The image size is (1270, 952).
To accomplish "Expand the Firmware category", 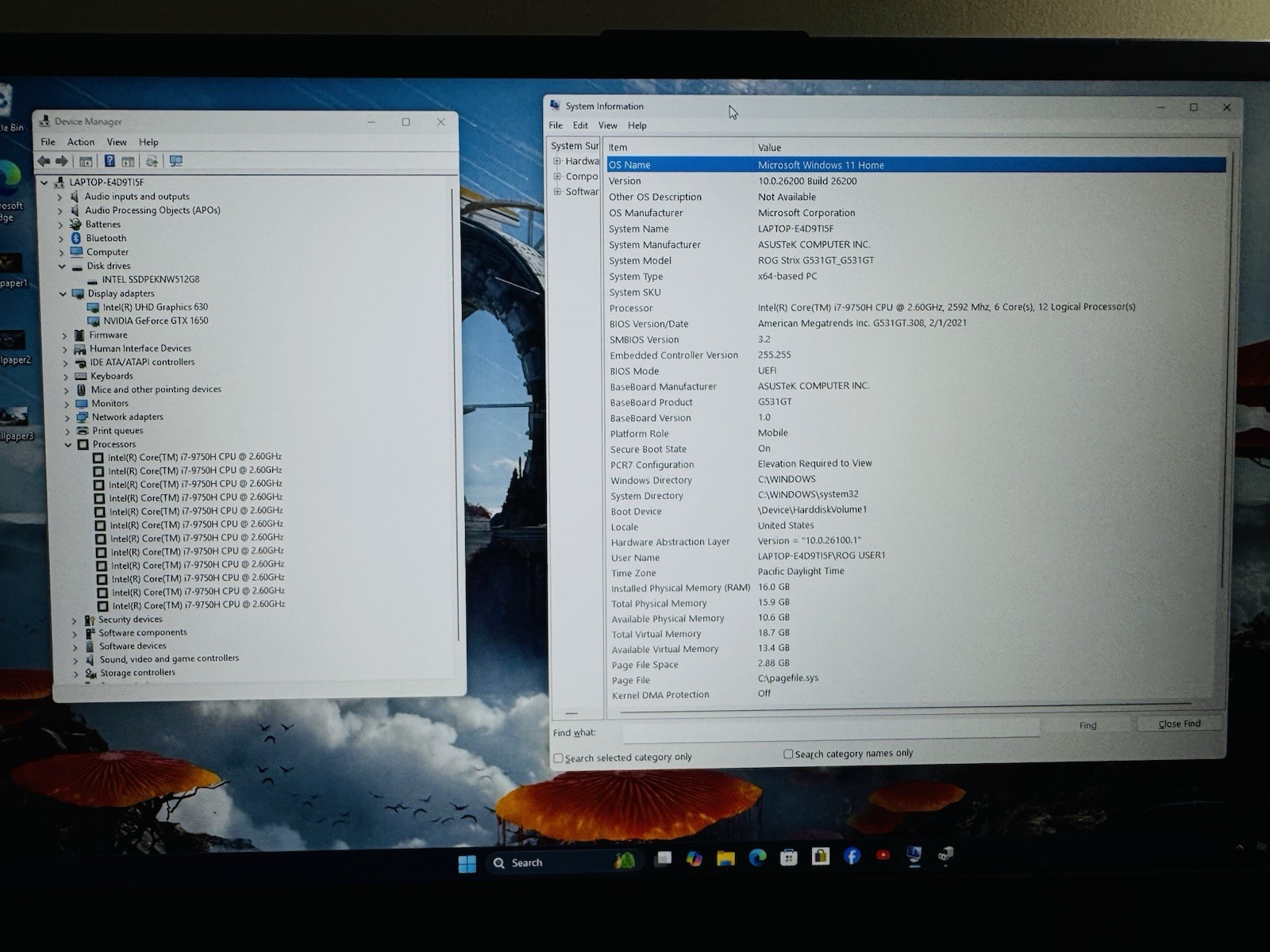I will click(64, 336).
